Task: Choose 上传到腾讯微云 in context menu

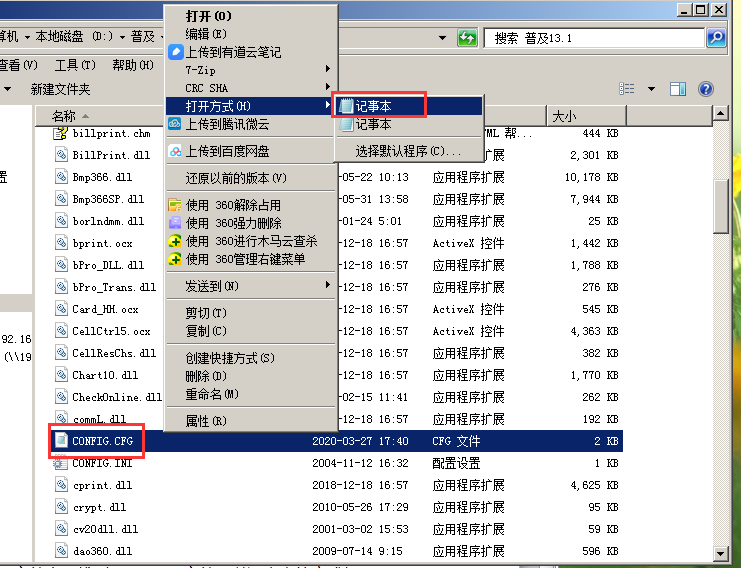Action: coord(227,125)
